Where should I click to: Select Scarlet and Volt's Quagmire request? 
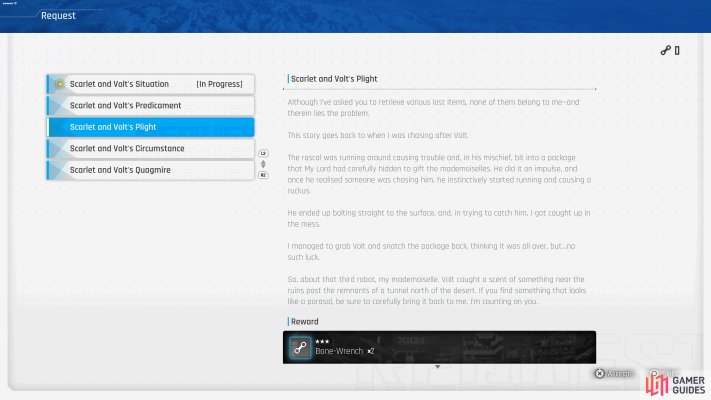tap(151, 170)
